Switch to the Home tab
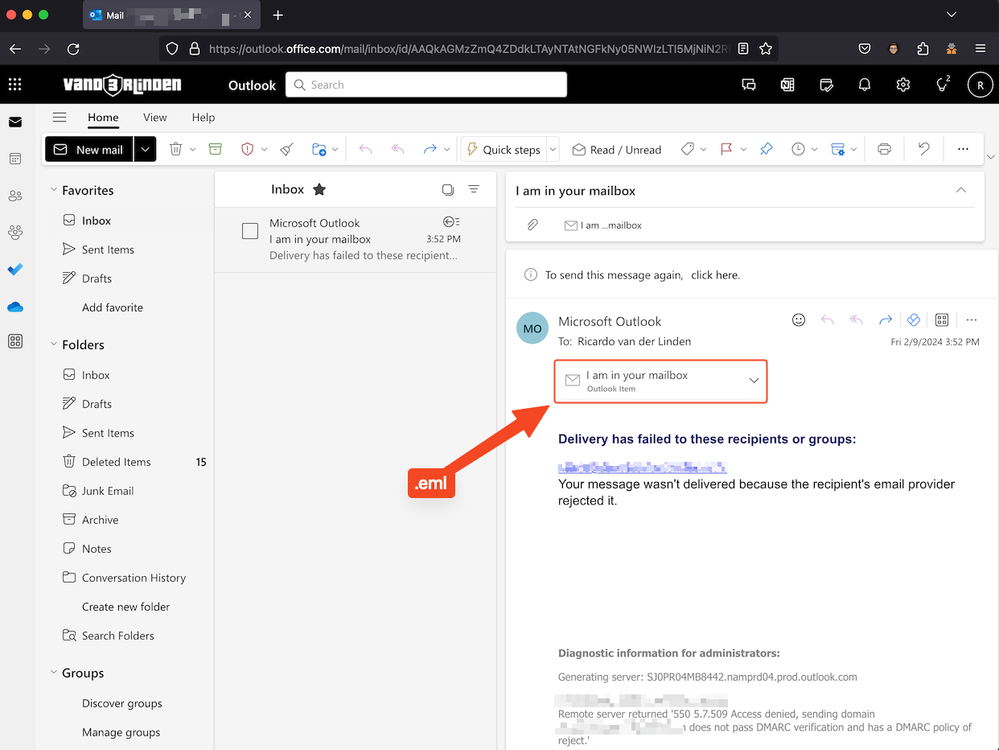This screenshot has height=750, width=999. [x=103, y=117]
